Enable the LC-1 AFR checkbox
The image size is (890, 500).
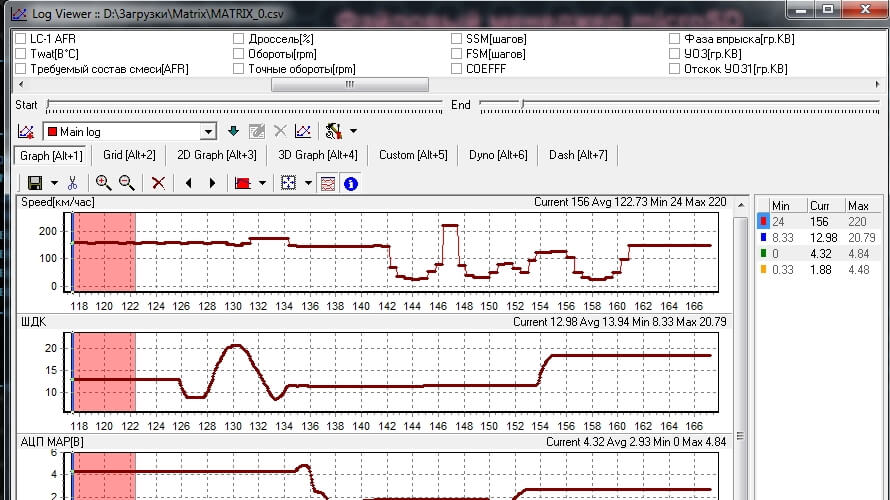21,39
